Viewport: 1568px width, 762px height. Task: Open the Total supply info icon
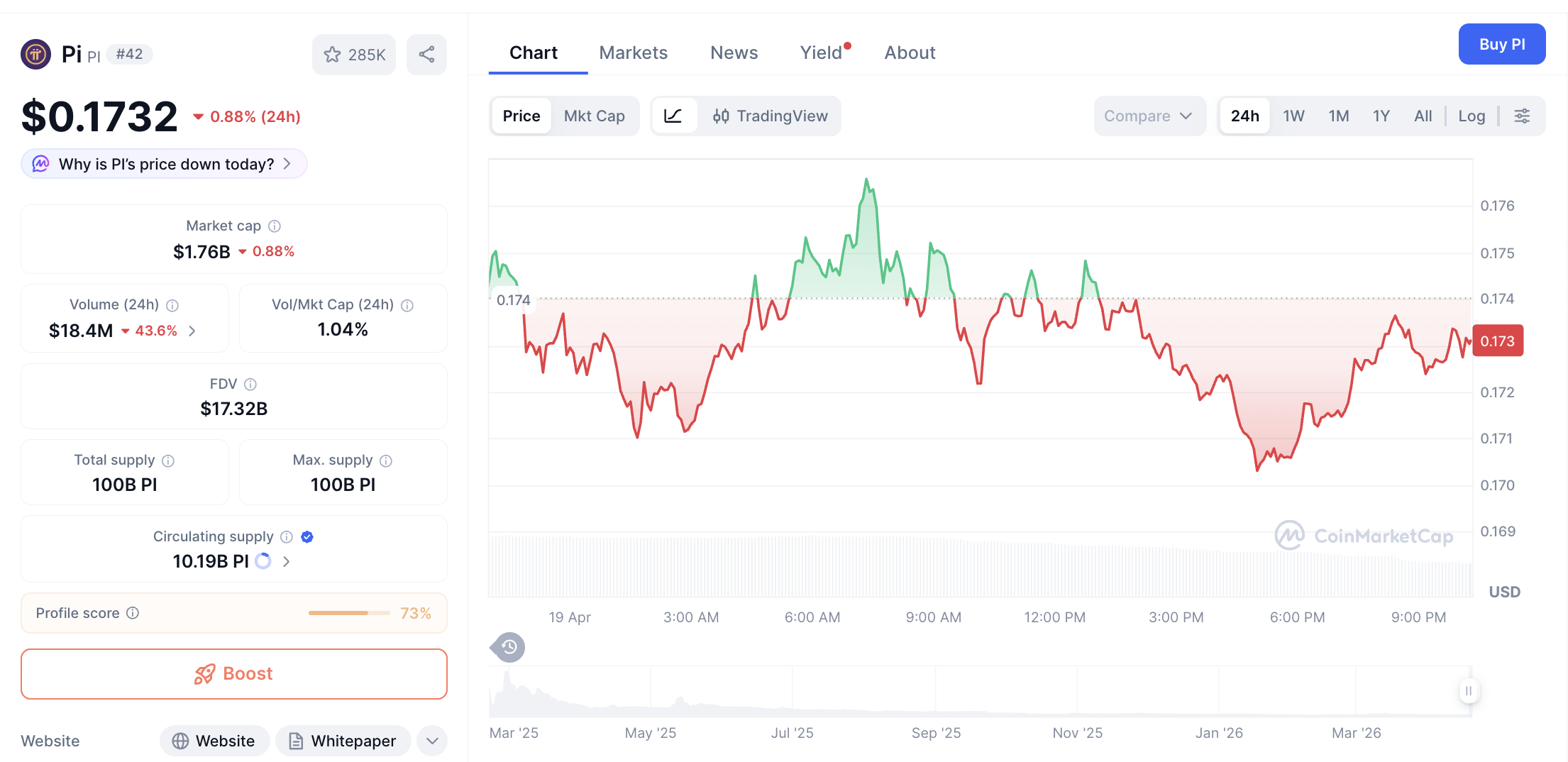point(168,460)
